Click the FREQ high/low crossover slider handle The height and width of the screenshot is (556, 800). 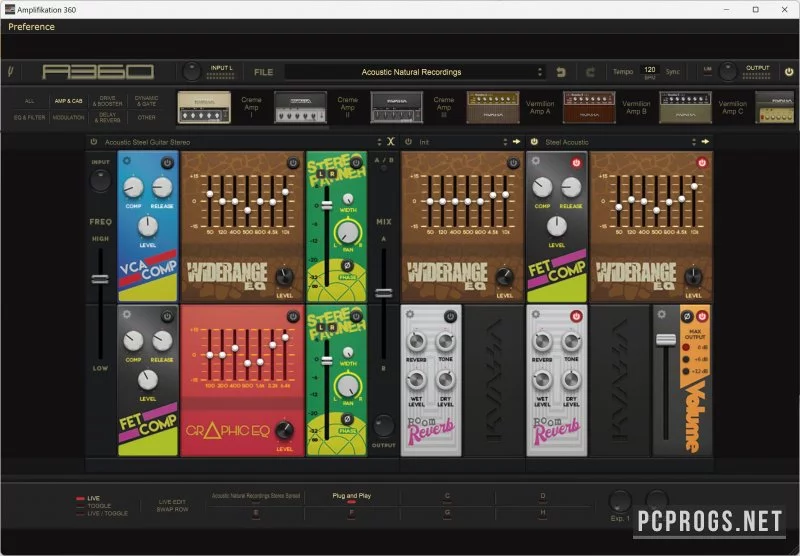(100, 279)
